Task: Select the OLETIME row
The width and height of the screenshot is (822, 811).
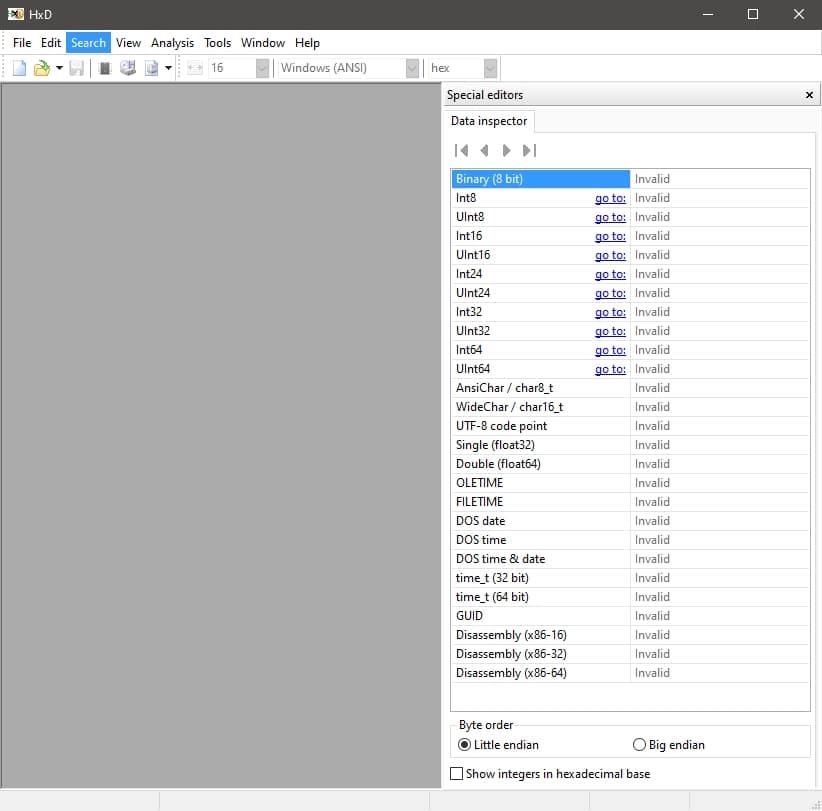Action: pyautogui.click(x=630, y=483)
